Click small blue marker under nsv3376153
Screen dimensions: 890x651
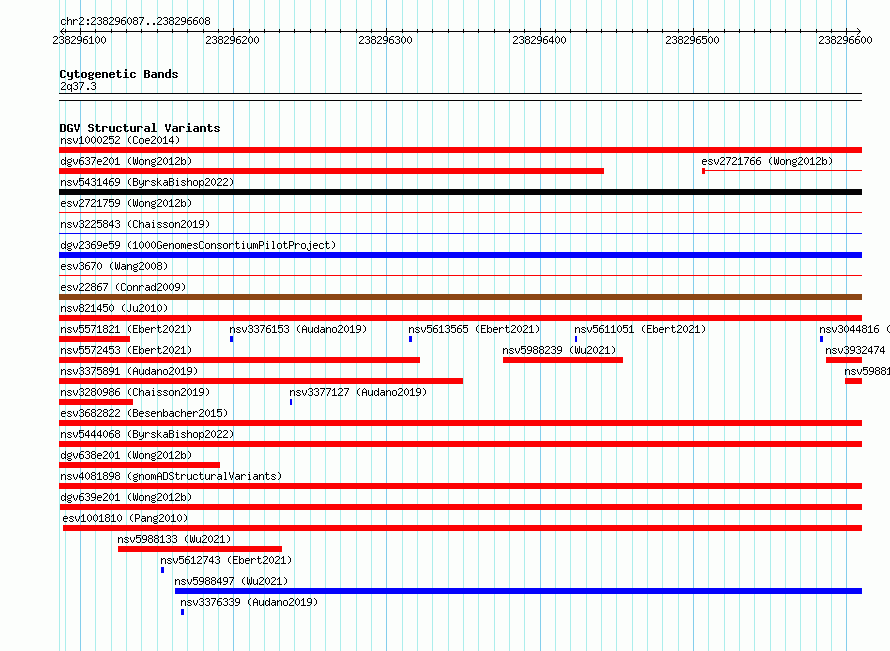(x=232, y=339)
